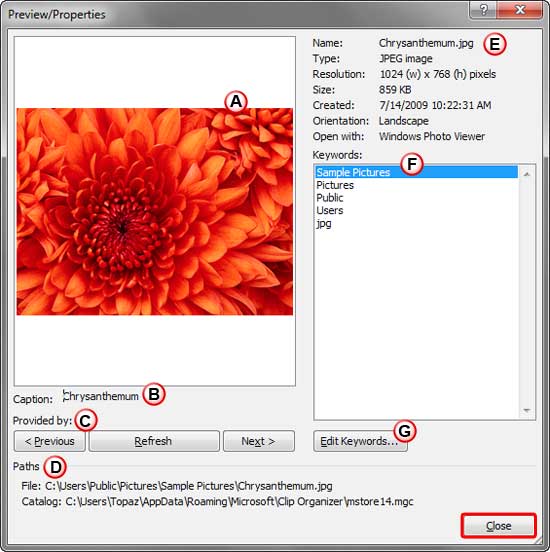Click the Landscape orientation value
The width and height of the screenshot is (550, 552).
click(x=404, y=121)
